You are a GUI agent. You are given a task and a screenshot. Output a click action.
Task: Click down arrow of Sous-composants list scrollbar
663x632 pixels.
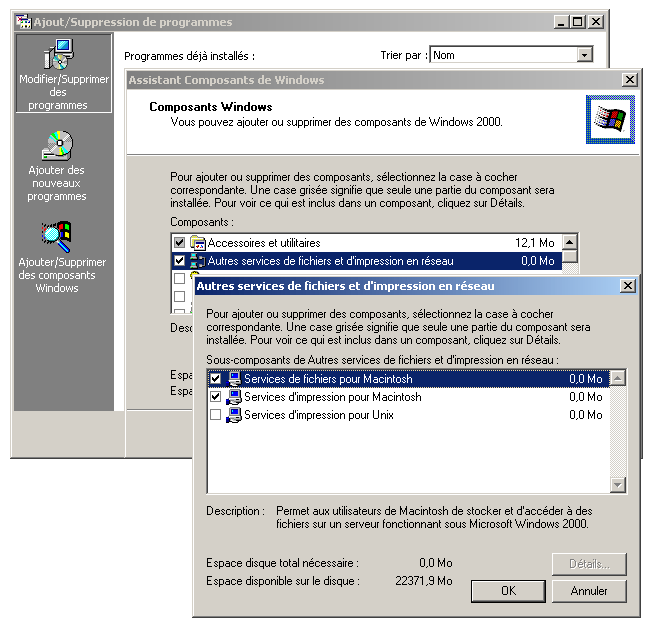(x=618, y=485)
